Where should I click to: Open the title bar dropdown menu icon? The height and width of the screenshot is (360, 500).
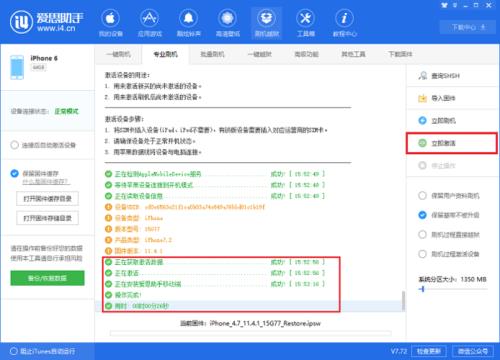(455, 5)
